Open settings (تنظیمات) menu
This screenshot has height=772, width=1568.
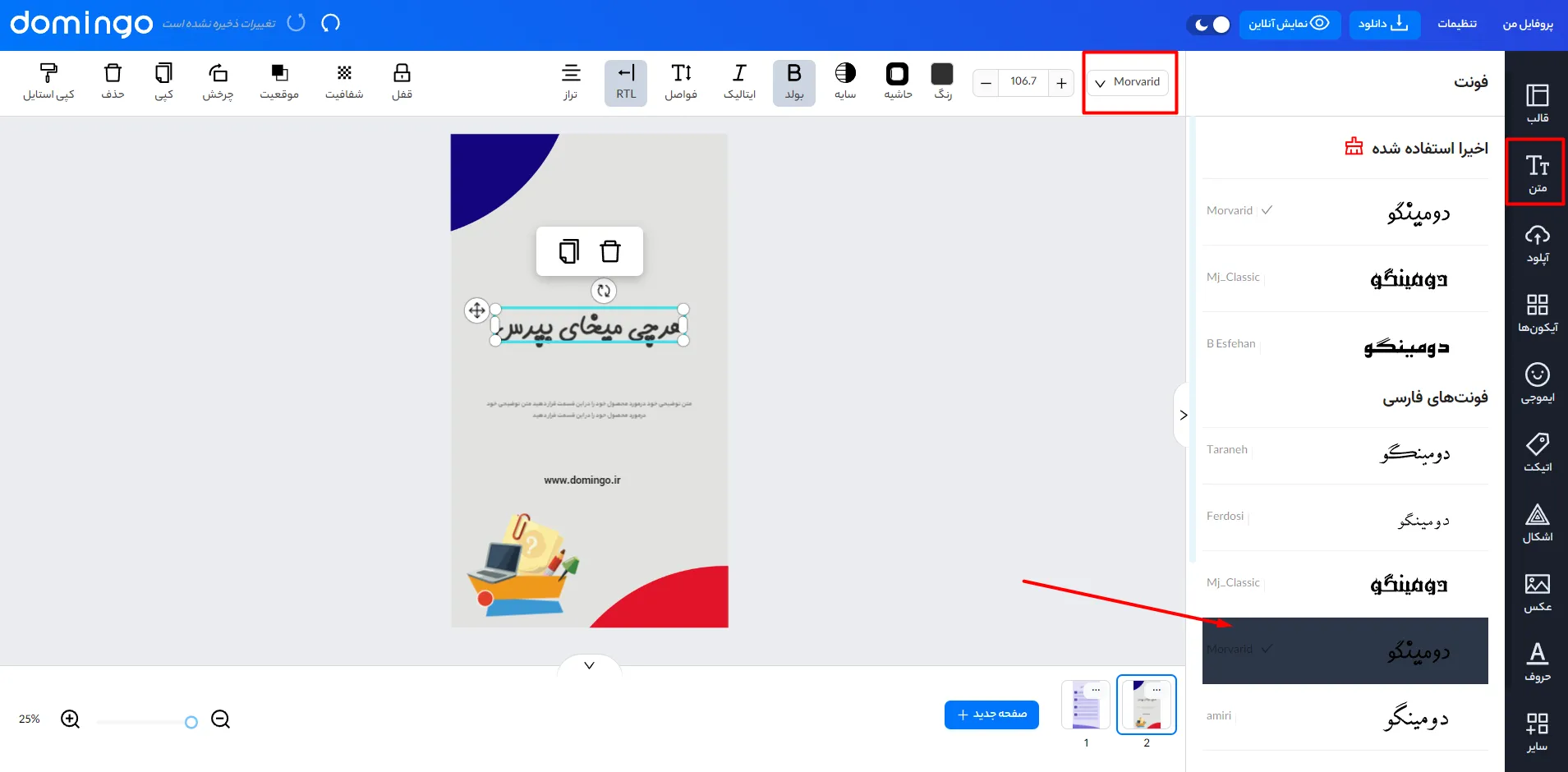pyautogui.click(x=1457, y=24)
